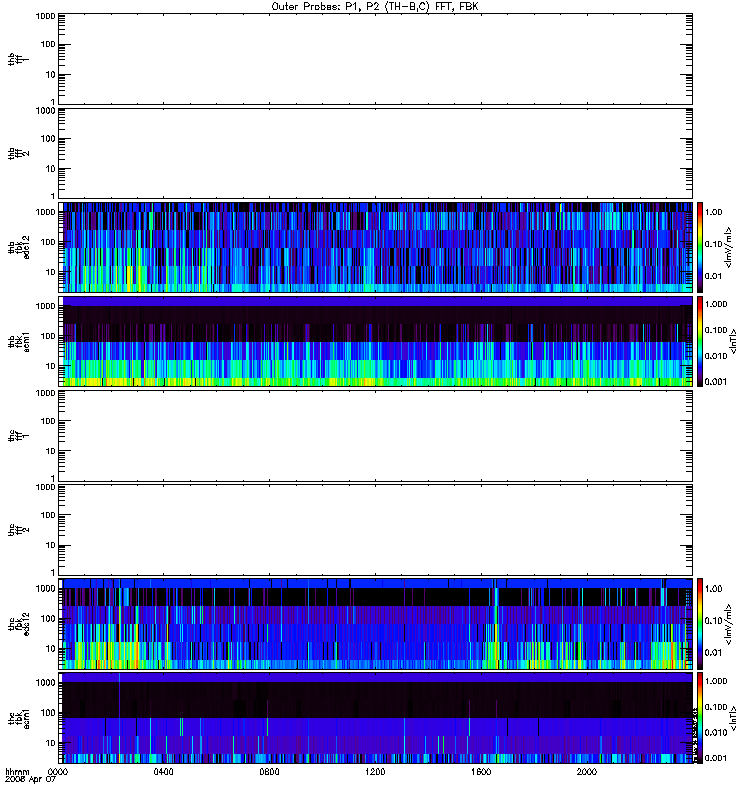Viewport: 750px width, 800px height.
Task: Click the "0400" time axis label
Action: 163,772
